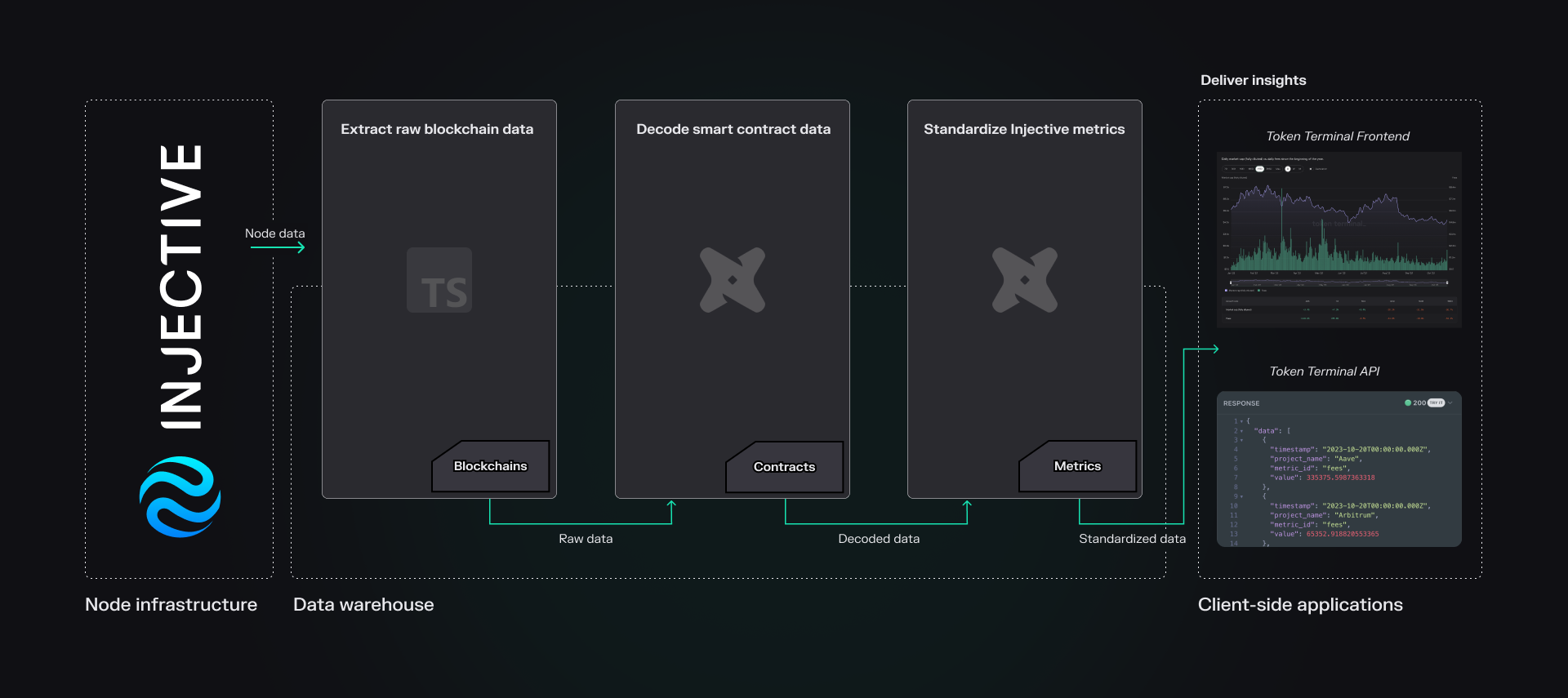Select the Blockchains folder tab
The width and height of the screenshot is (1568, 698).
coord(491,466)
